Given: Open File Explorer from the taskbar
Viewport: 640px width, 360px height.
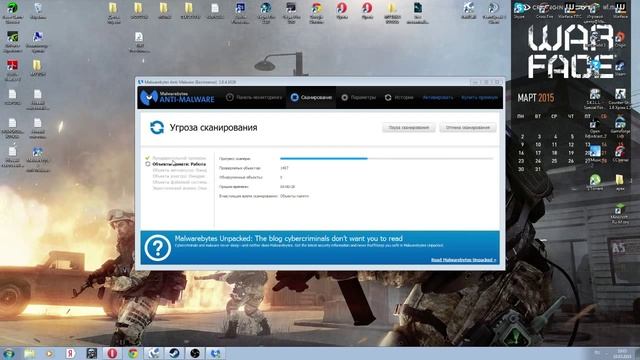Looking at the screenshot, I should coord(29,353).
